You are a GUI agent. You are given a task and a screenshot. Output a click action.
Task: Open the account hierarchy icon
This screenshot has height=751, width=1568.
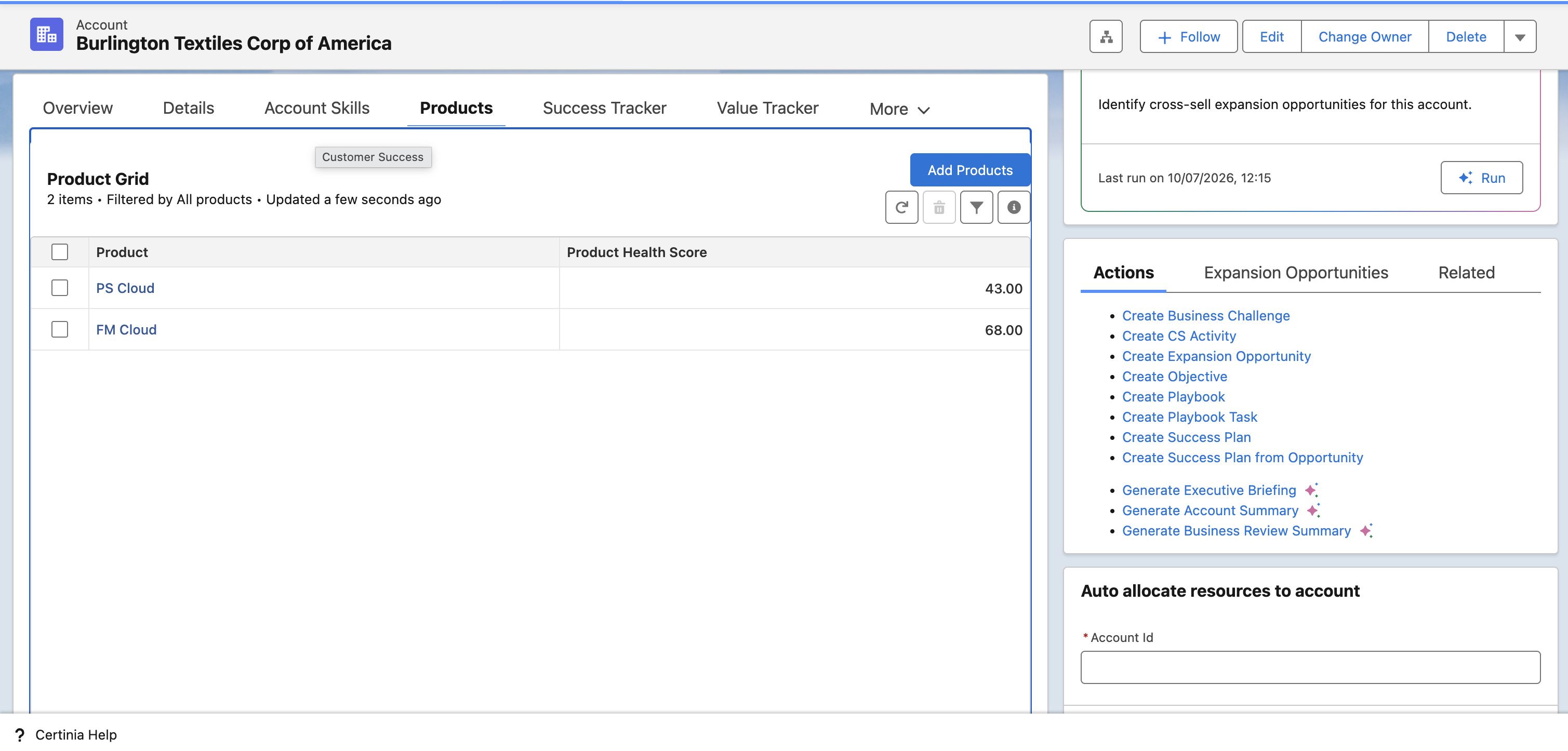(1106, 36)
